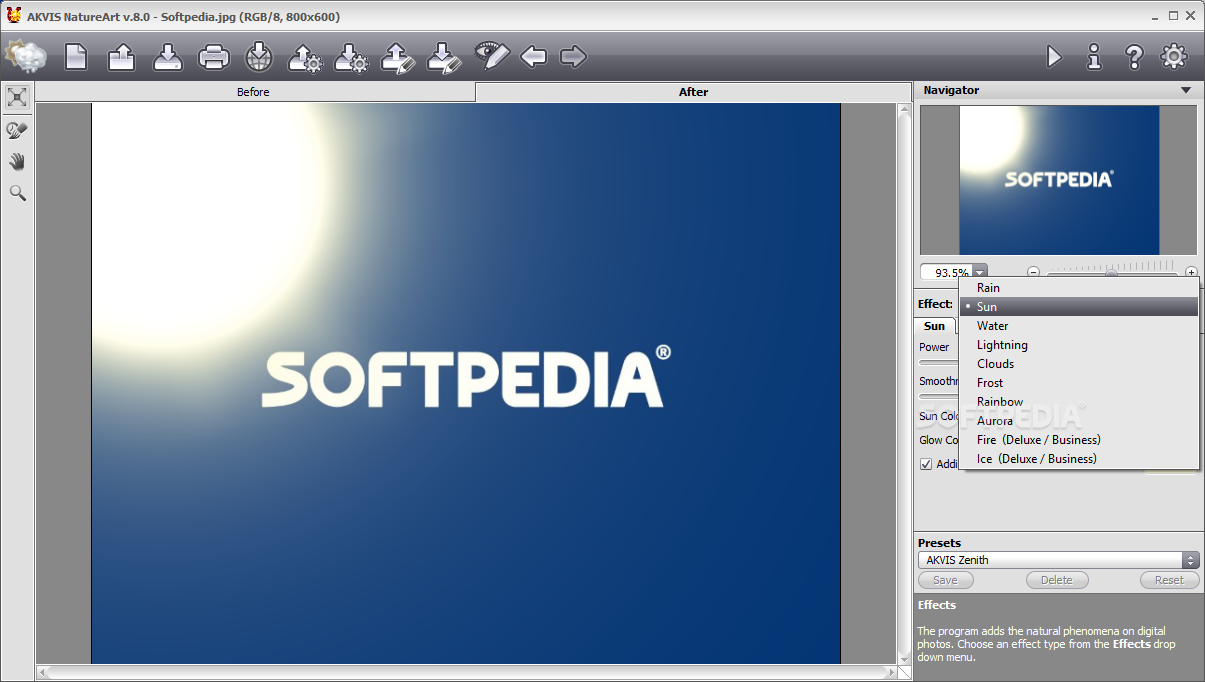Load presets with the upload gear icon
Screen dimensions: 1205x682
pos(305,56)
